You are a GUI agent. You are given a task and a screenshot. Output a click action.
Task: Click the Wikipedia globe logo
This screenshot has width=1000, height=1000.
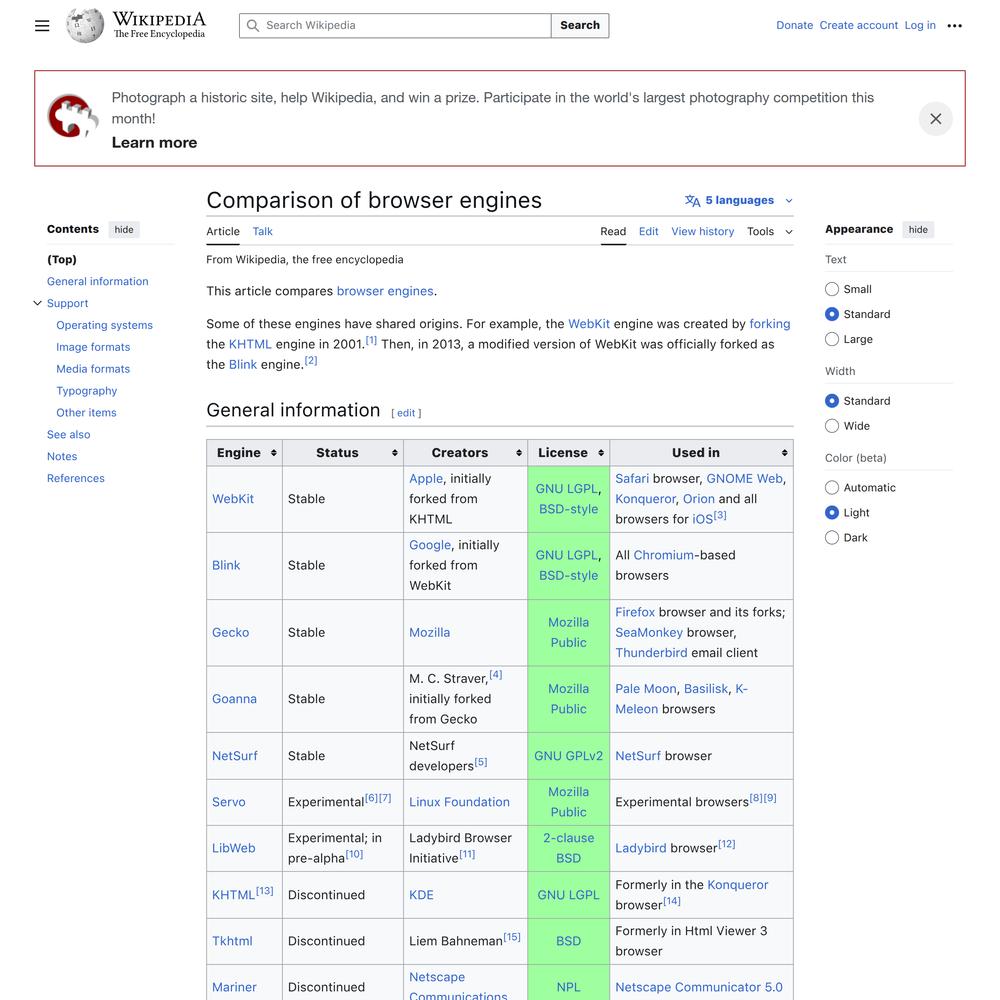point(85,26)
